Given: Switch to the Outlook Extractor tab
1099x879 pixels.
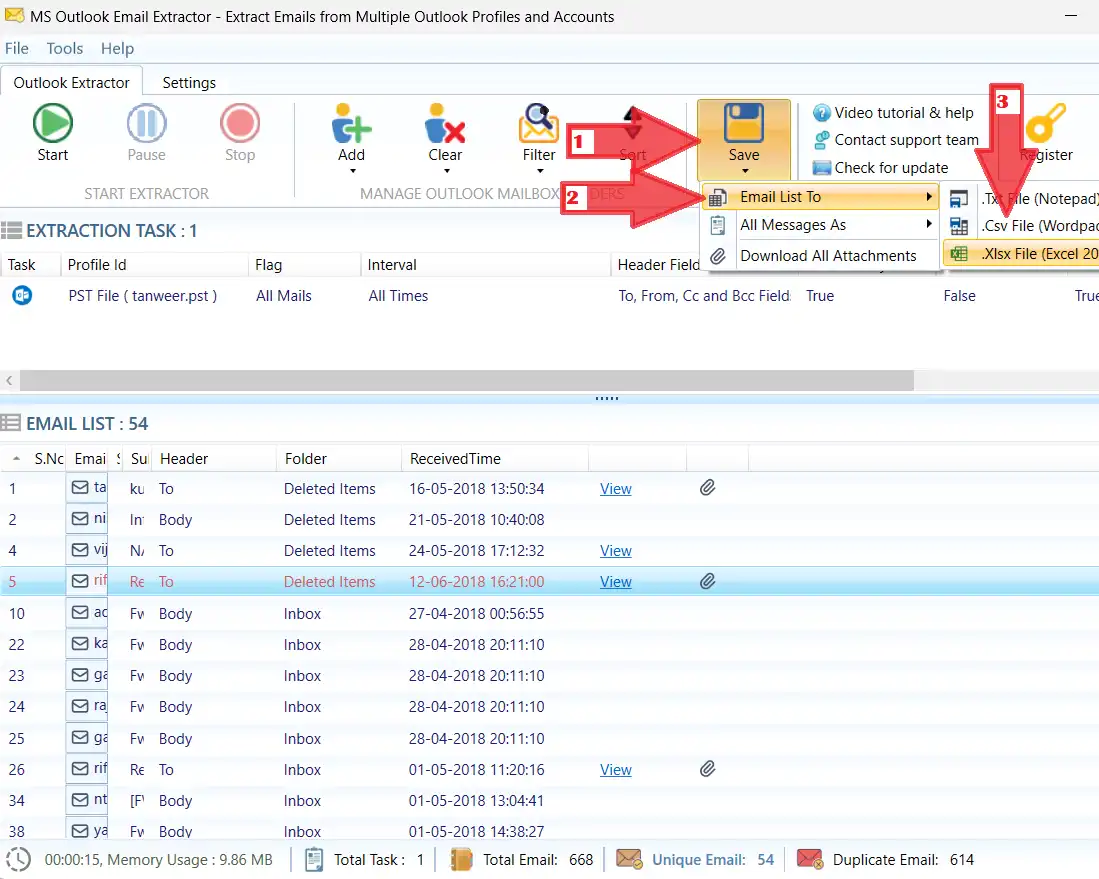Looking at the screenshot, I should click(71, 83).
